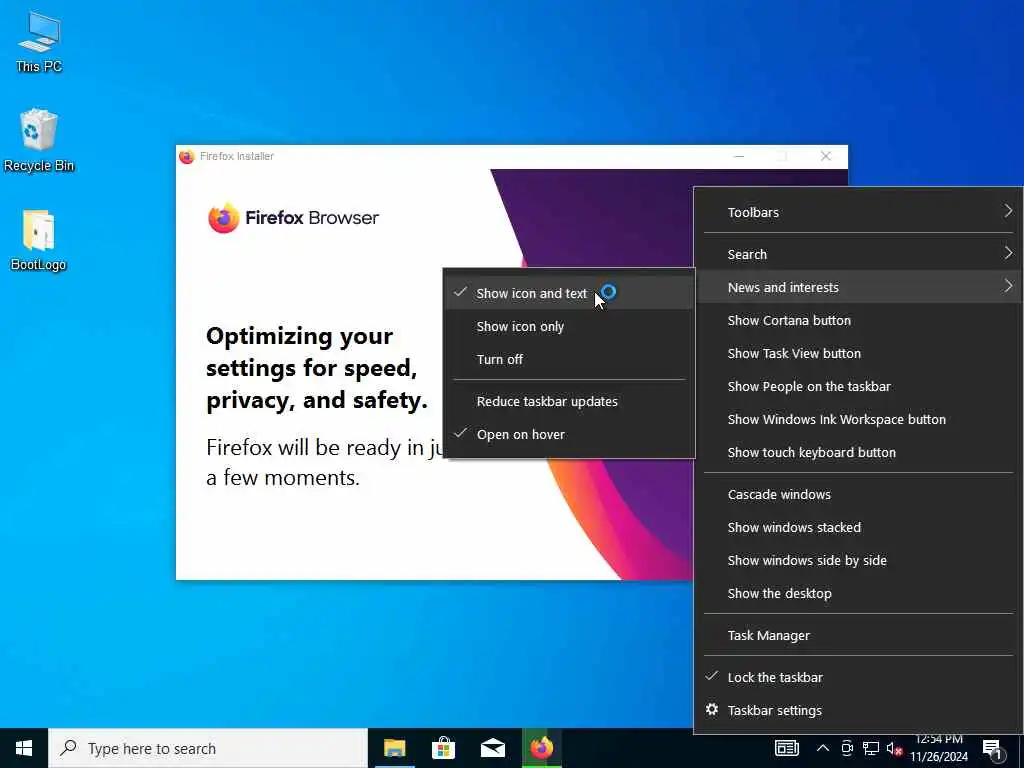Open the Mail app on taskbar

click(x=492, y=748)
